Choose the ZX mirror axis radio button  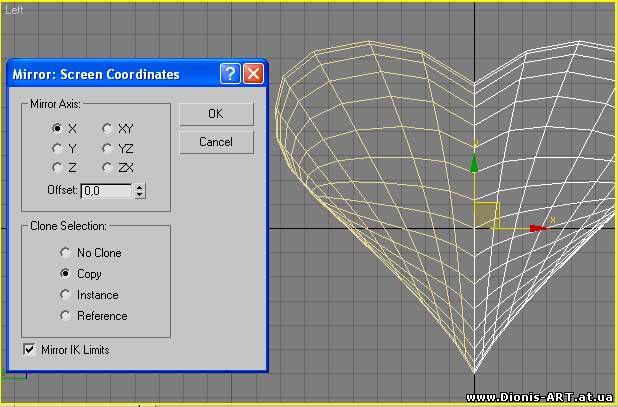coord(107,168)
